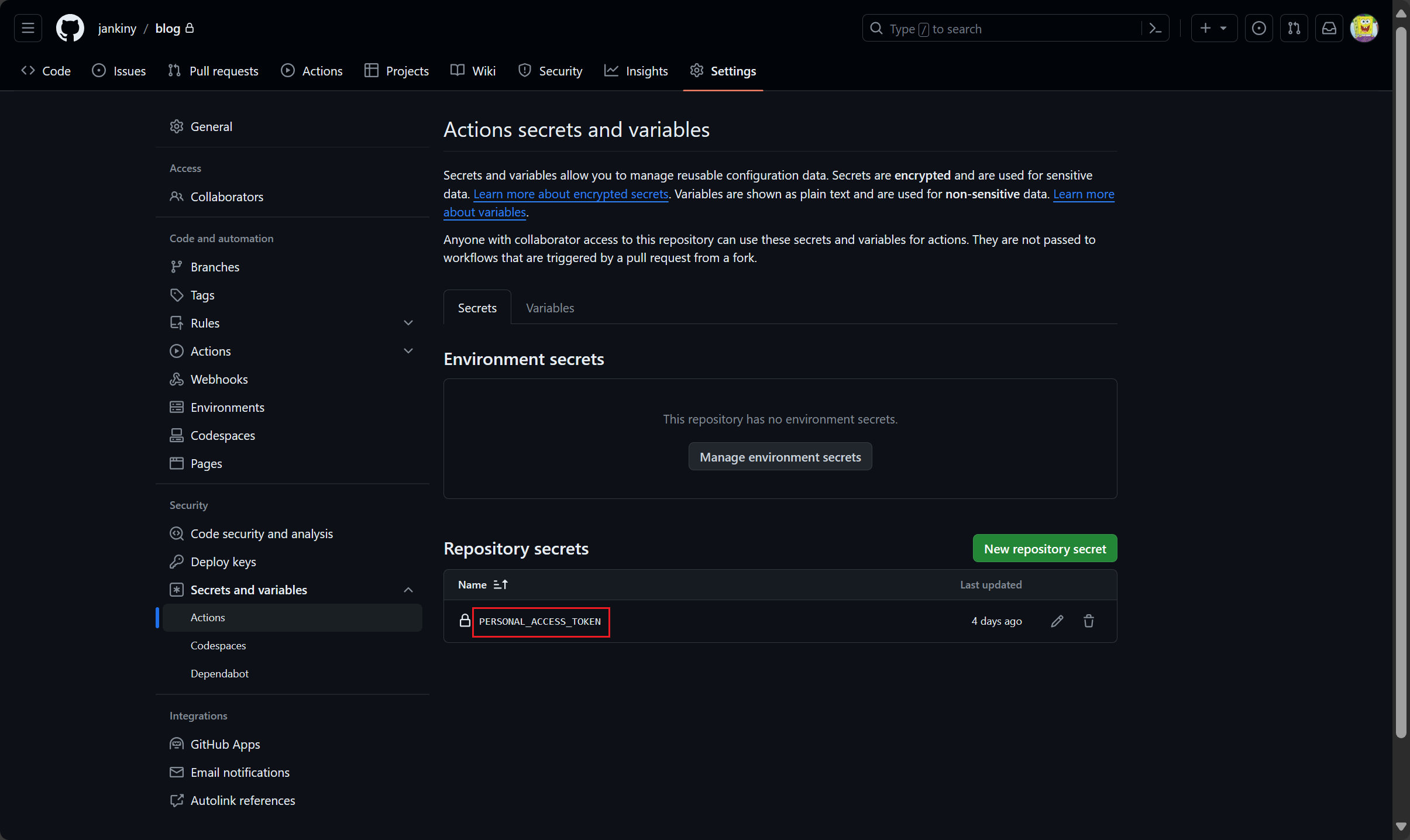Expand the sidebar Actions section chevron

408,351
